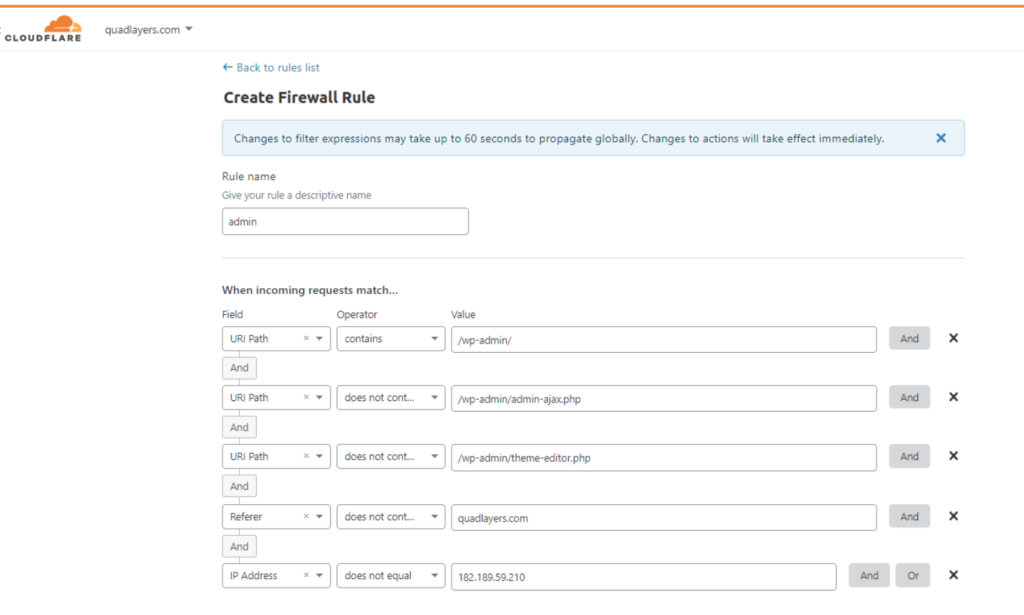The height and width of the screenshot is (615, 1024).
Task: Delete the admin-ajax.php condition row
Action: coord(953,397)
